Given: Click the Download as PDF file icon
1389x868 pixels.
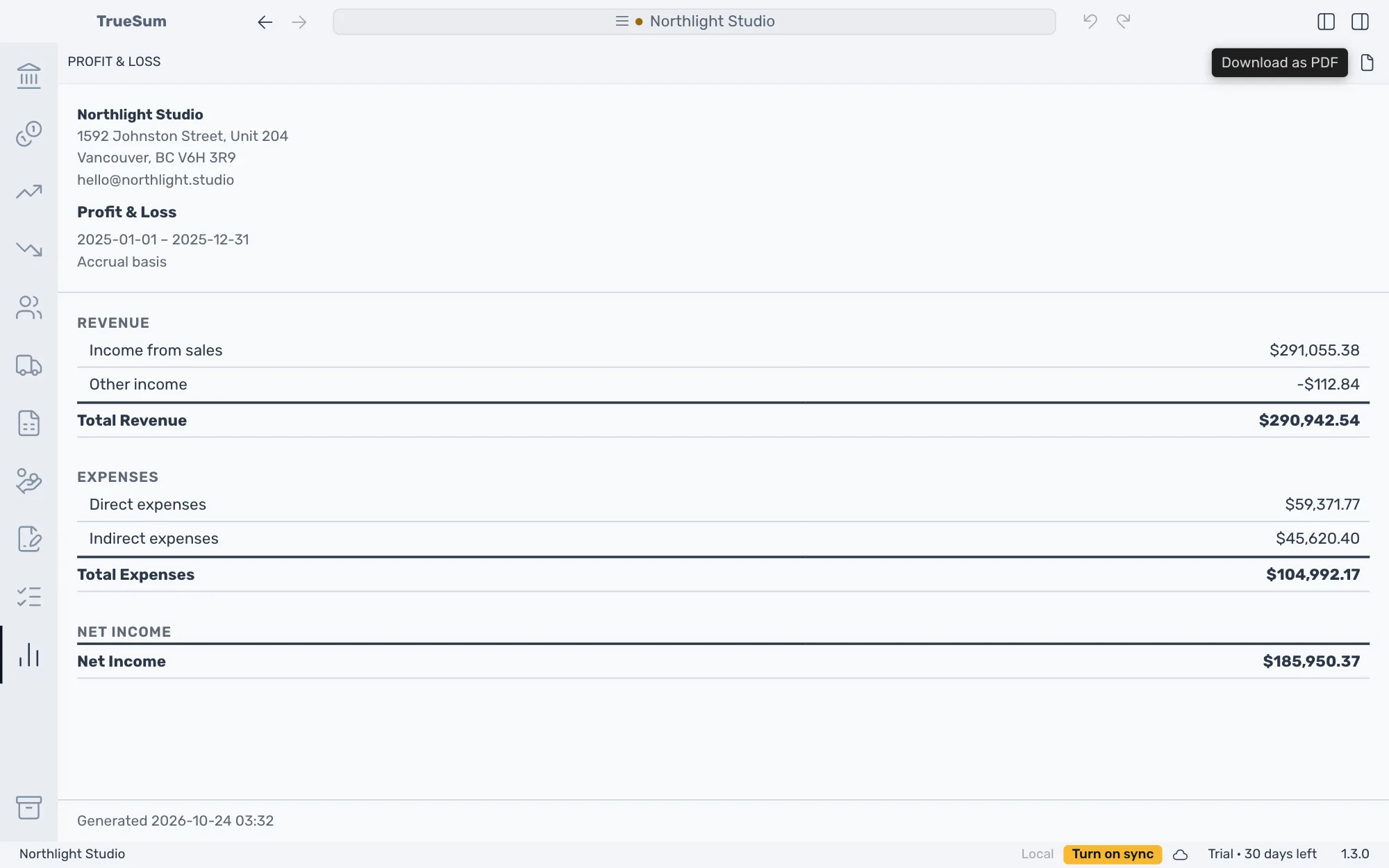Looking at the screenshot, I should 1367,62.
